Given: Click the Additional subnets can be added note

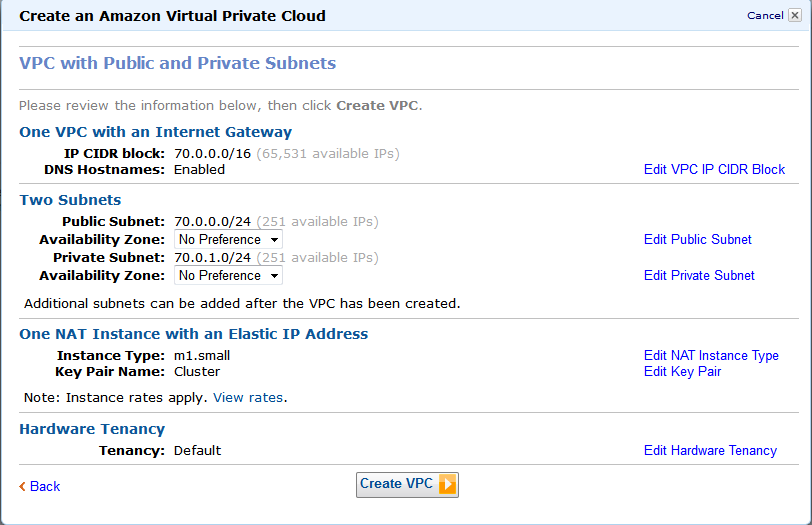Looking at the screenshot, I should 242,303.
